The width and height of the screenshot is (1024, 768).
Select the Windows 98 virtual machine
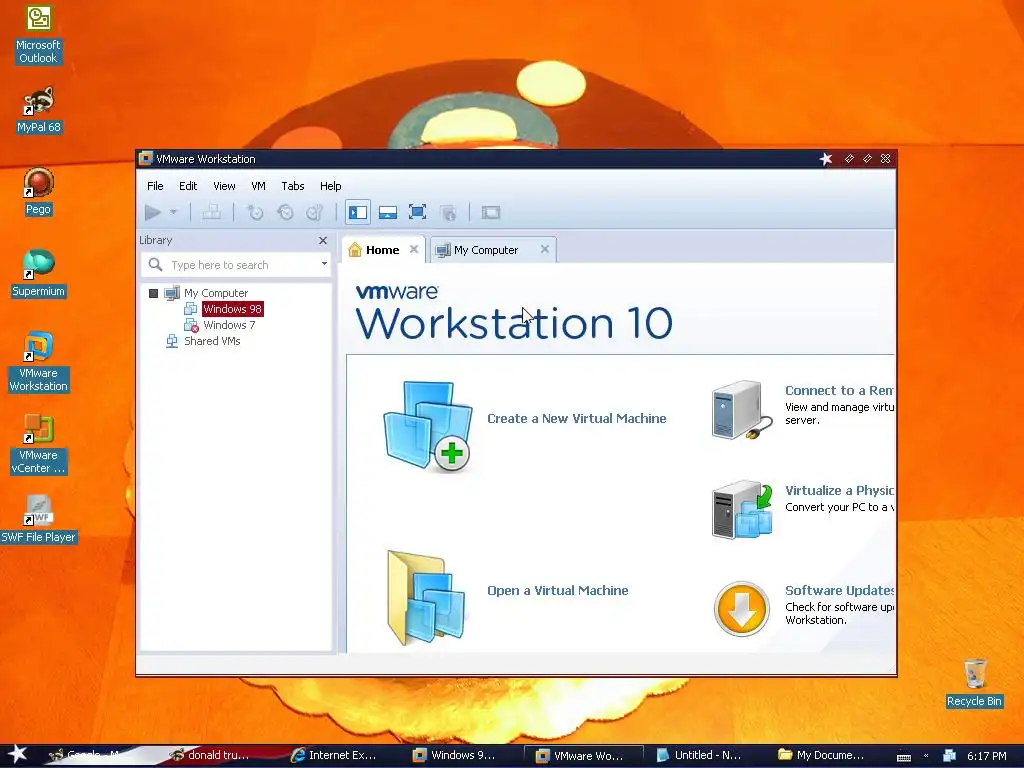232,309
